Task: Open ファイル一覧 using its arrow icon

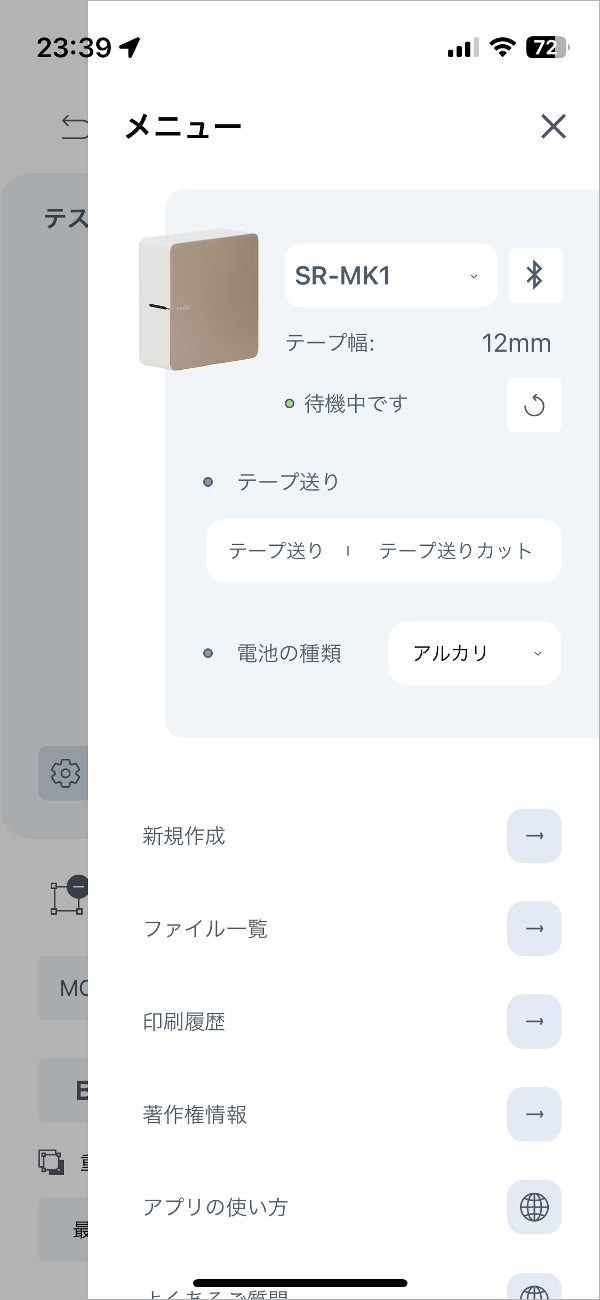Action: click(534, 928)
